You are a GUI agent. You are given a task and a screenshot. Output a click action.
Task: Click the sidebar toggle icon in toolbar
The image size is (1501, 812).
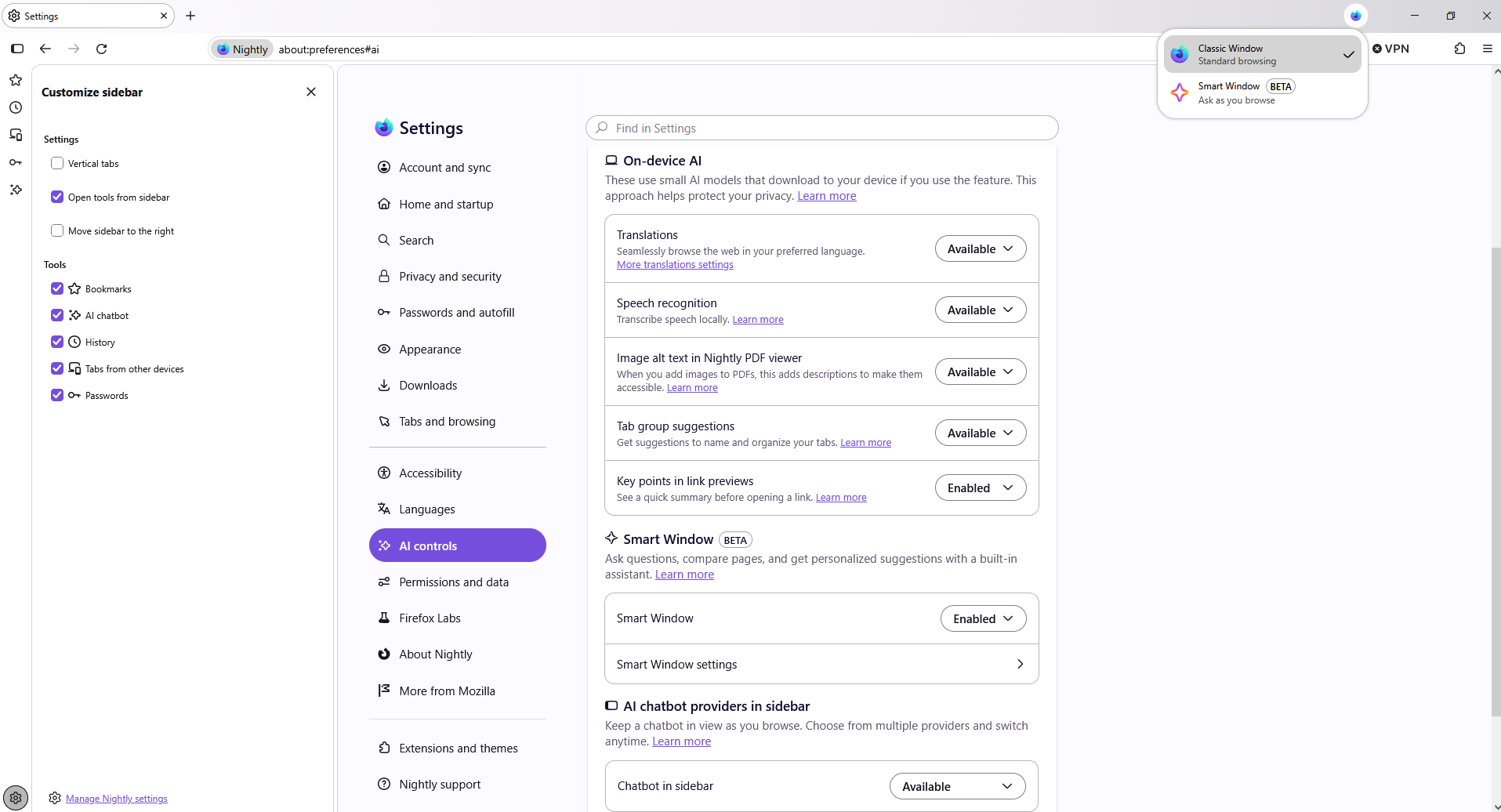(x=17, y=49)
